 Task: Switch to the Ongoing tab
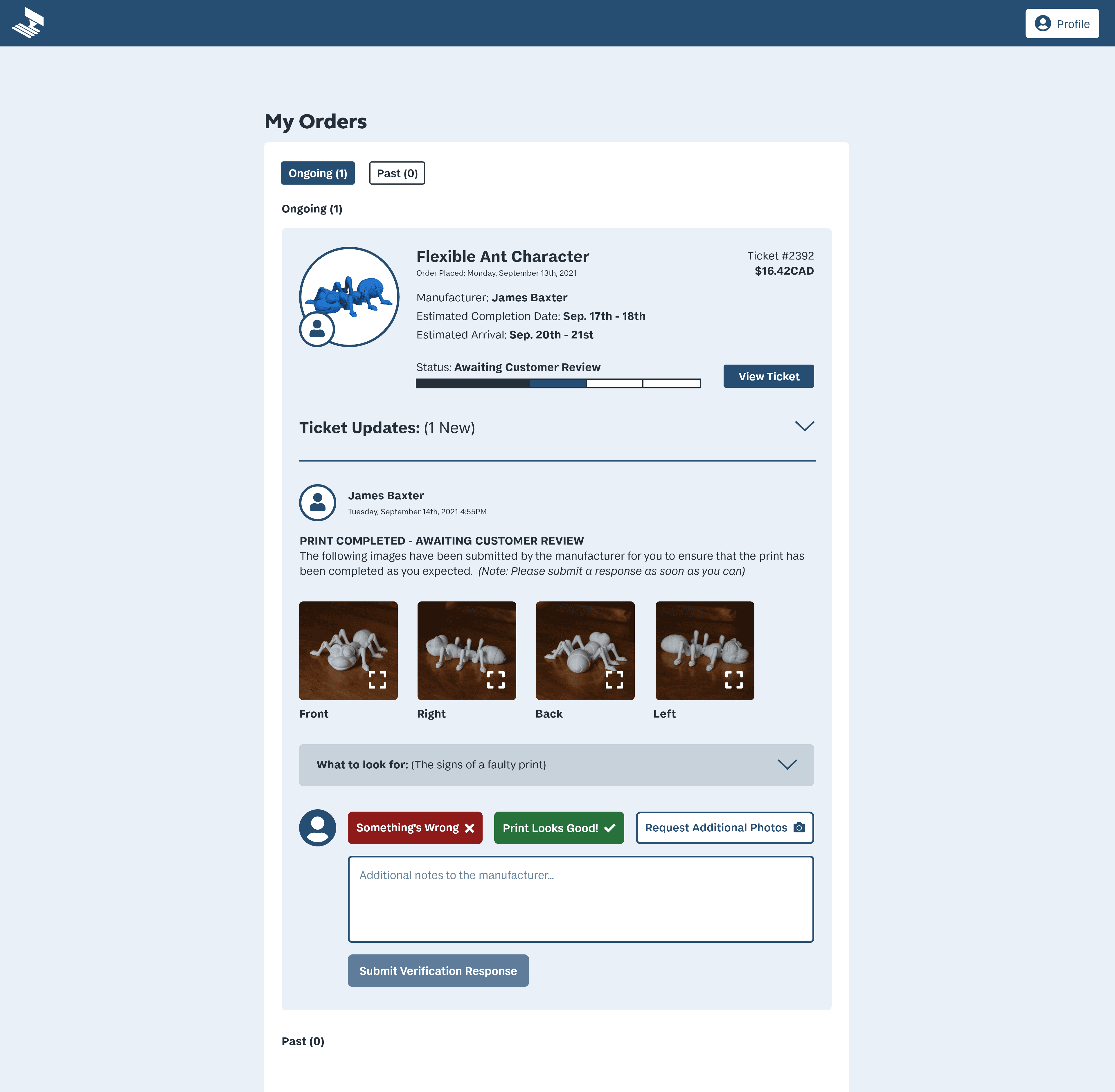click(317, 173)
